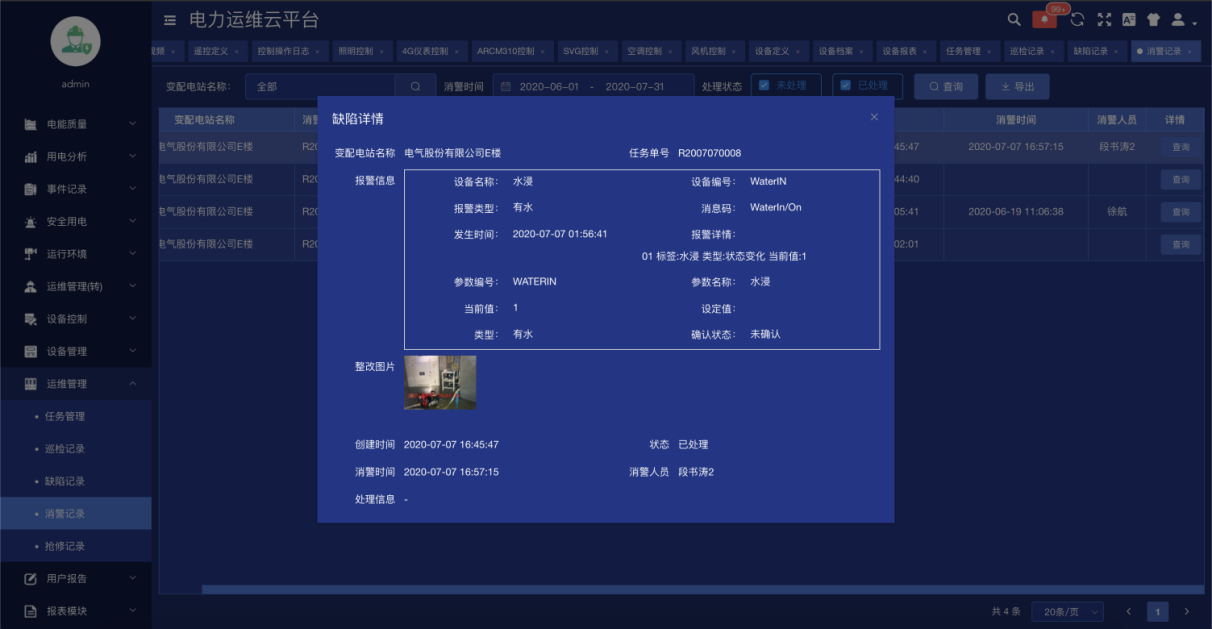
Task: Click the 消警时间 column header
Action: (1016, 120)
